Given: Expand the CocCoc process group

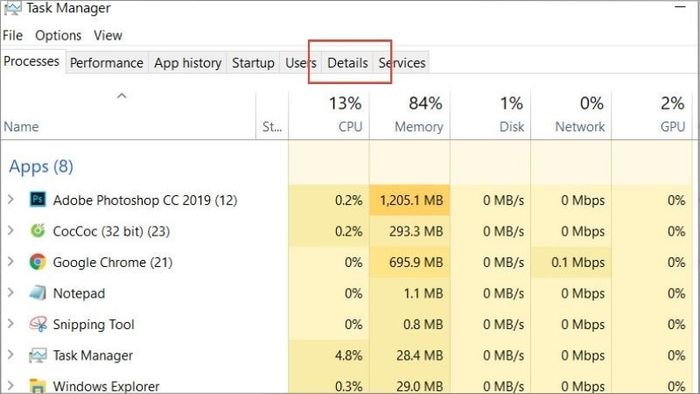Looking at the screenshot, I should tap(11, 231).
